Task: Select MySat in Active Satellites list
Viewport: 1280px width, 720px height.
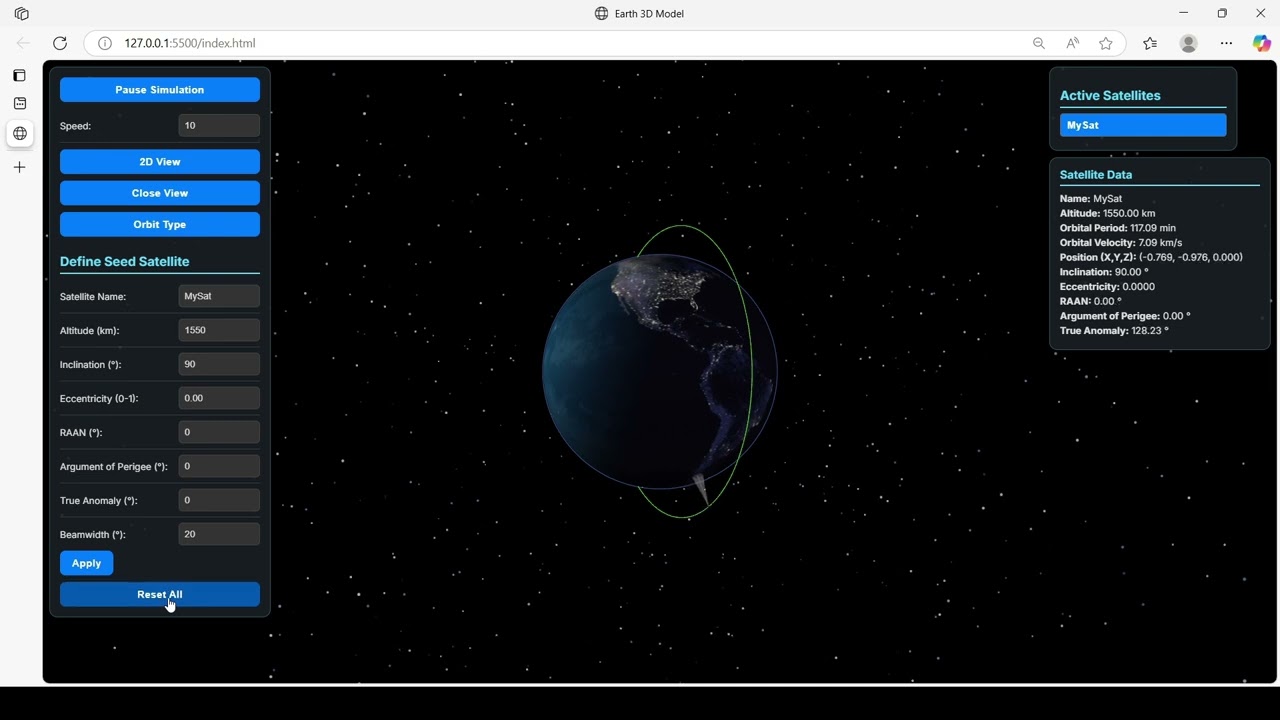Action: click(x=1143, y=125)
